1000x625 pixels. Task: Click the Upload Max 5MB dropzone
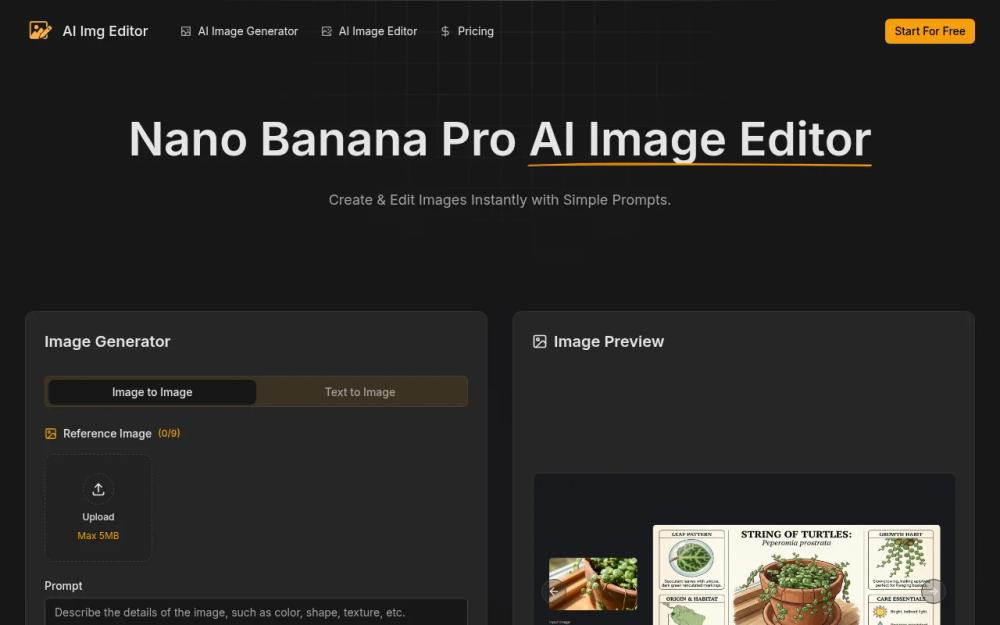98,508
